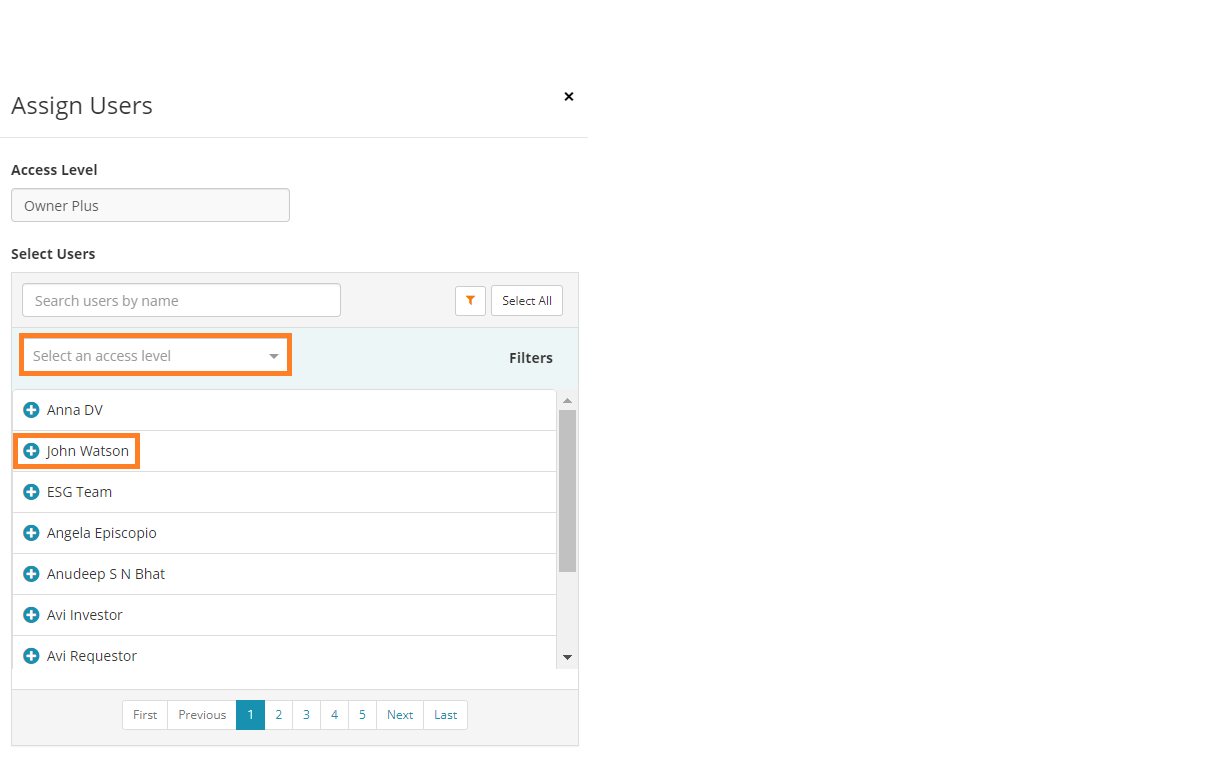Image resolution: width=1208 pixels, height=782 pixels.
Task: Go to page 2 of users
Action: click(x=278, y=715)
